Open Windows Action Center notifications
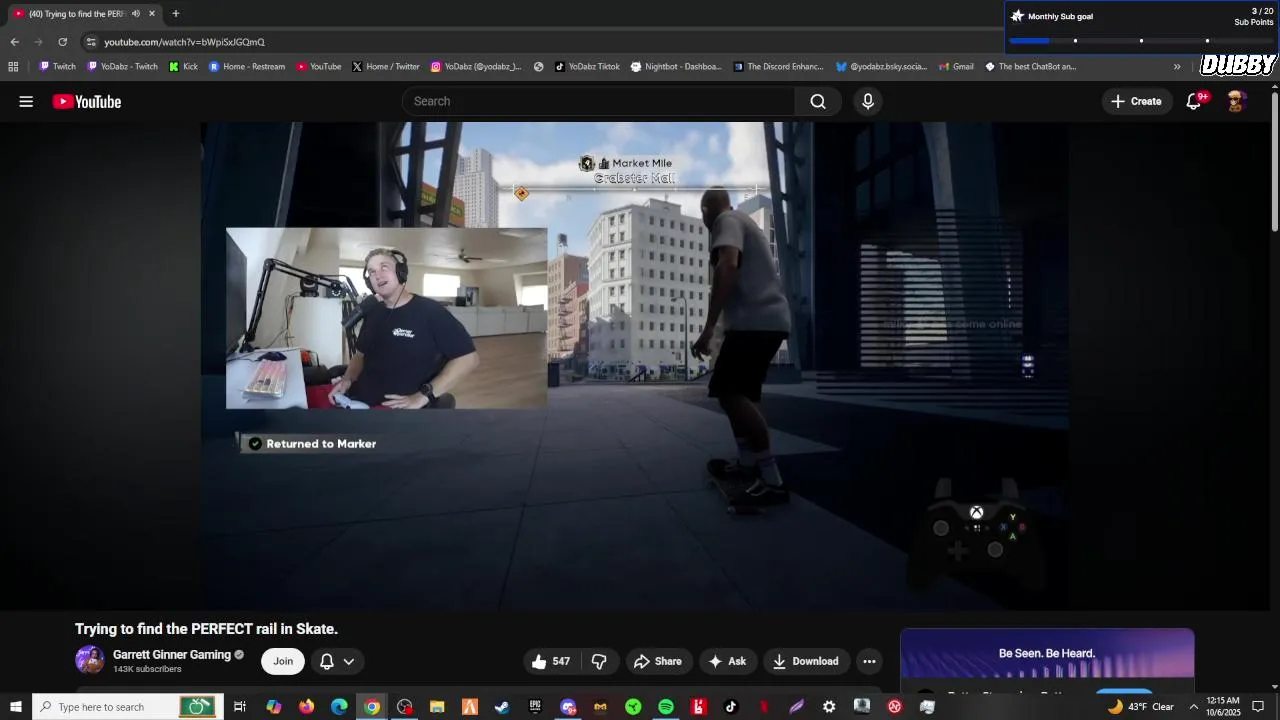 pyautogui.click(x=1258, y=707)
